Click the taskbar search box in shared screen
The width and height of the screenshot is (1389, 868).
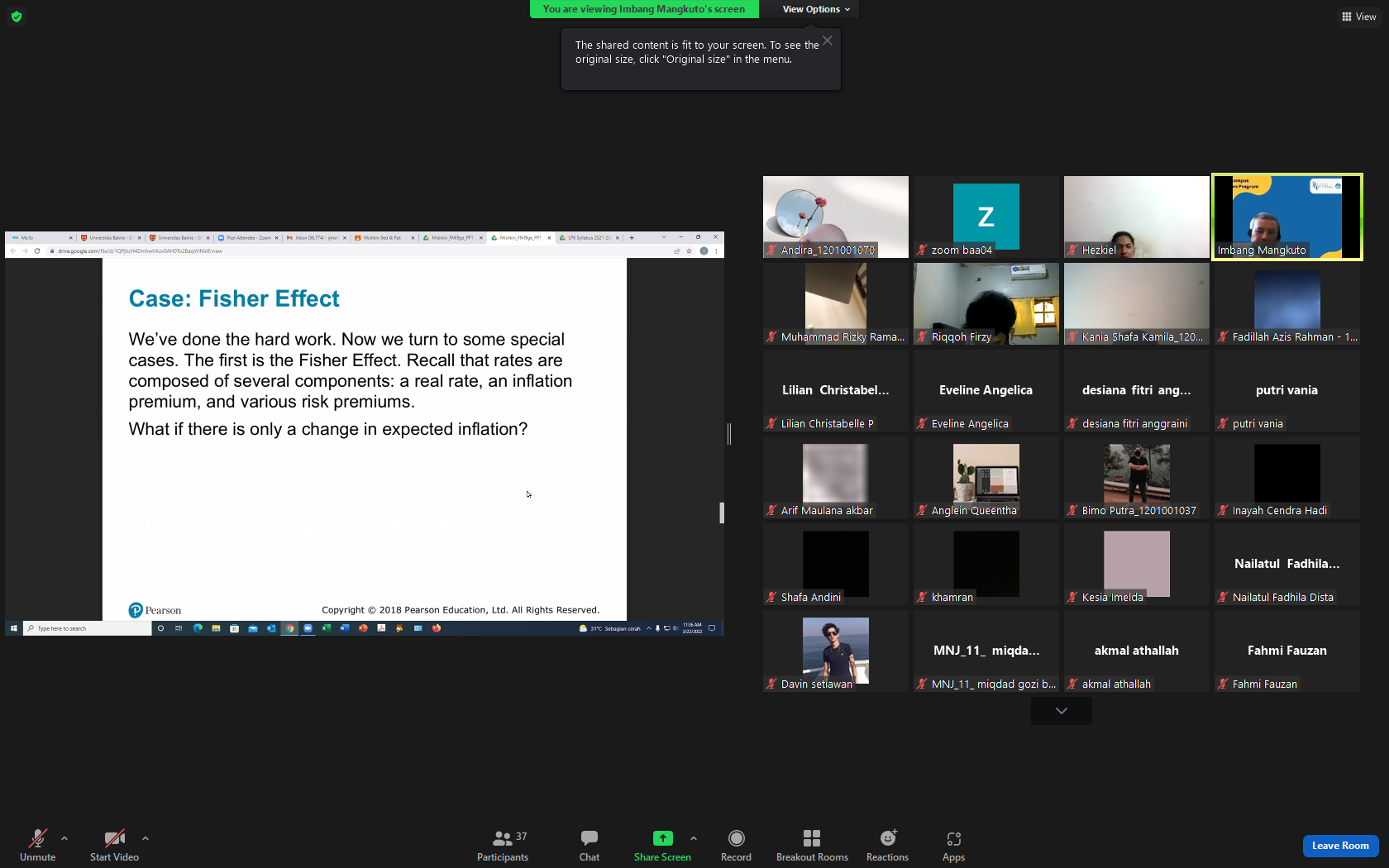pyautogui.click(x=87, y=628)
